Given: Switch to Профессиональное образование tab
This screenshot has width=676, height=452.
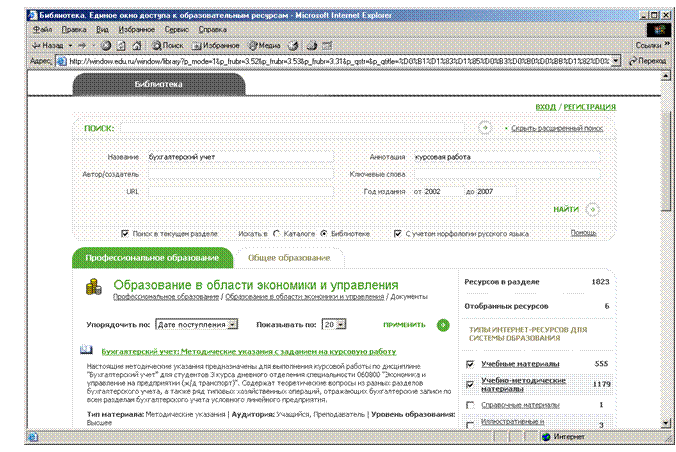Looking at the screenshot, I should [152, 258].
